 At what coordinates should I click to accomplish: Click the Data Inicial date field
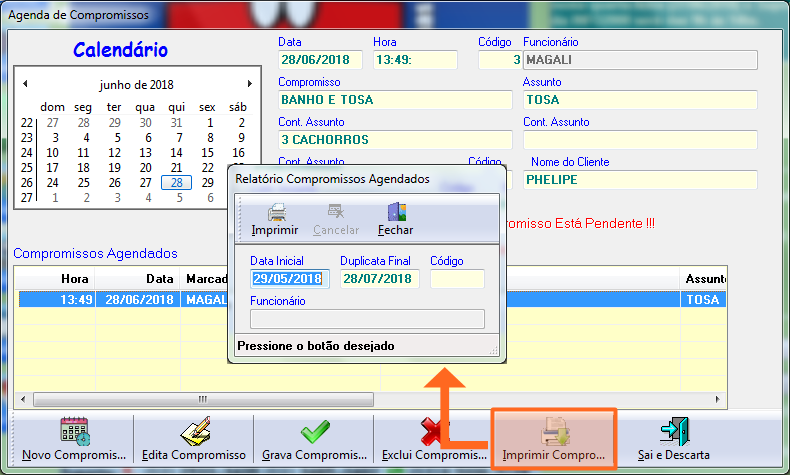pos(288,279)
